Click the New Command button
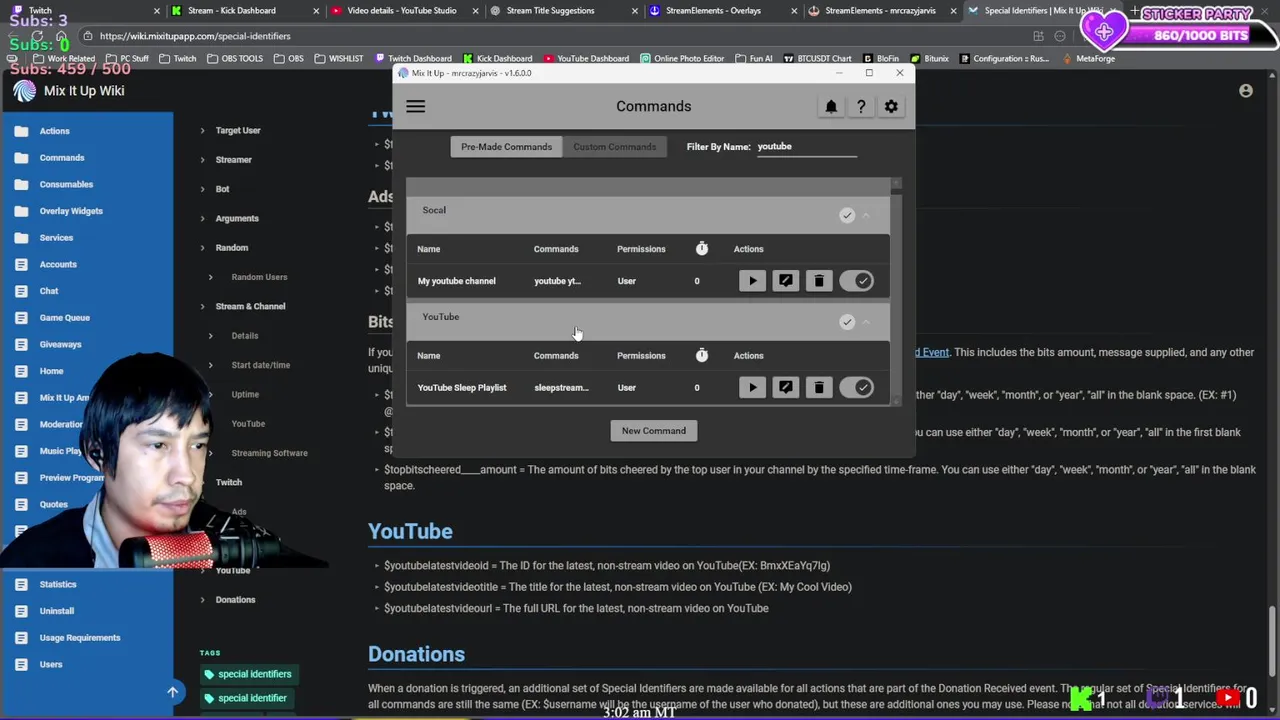This screenshot has height=720, width=1280. pos(654,431)
